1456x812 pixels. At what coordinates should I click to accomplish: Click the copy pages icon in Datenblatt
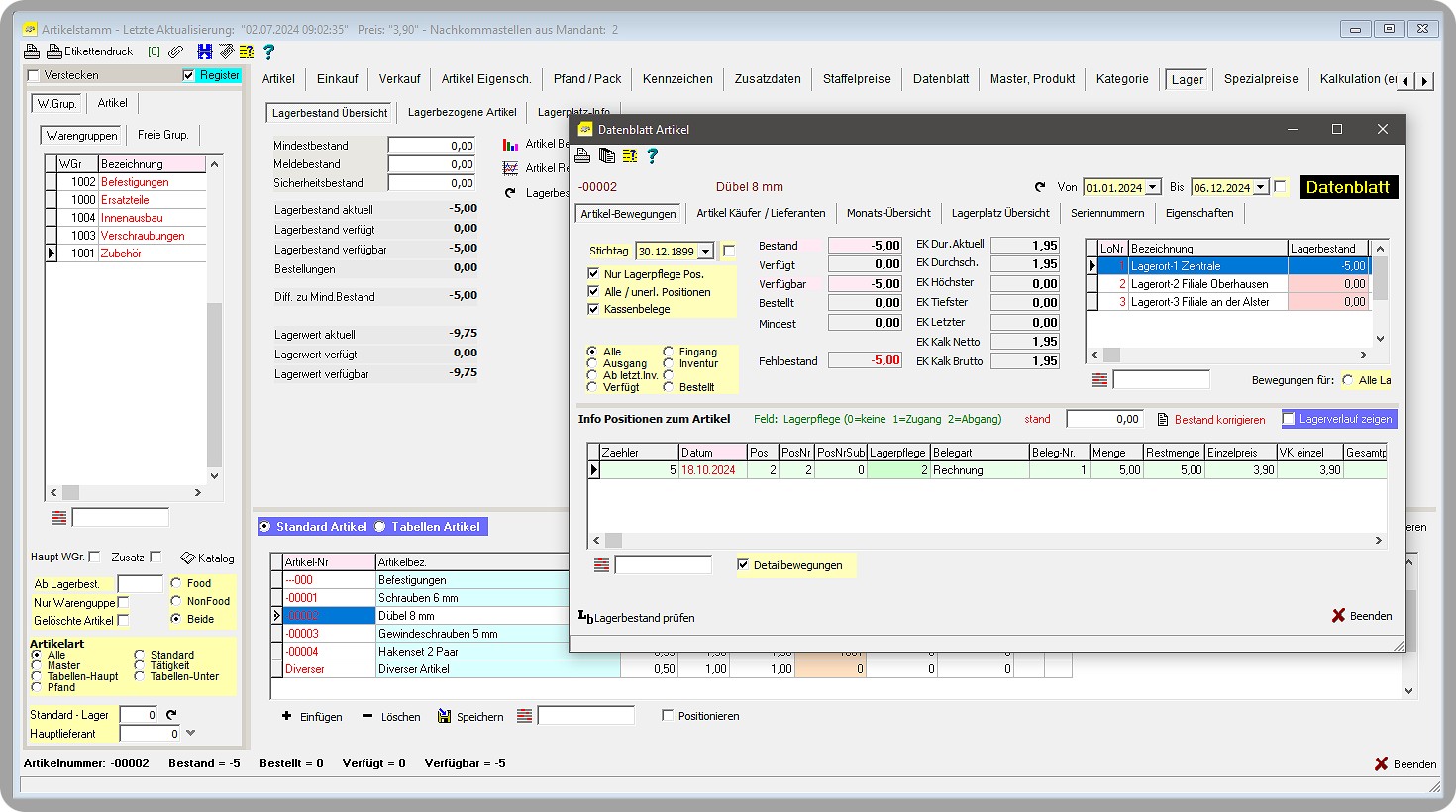click(x=607, y=155)
